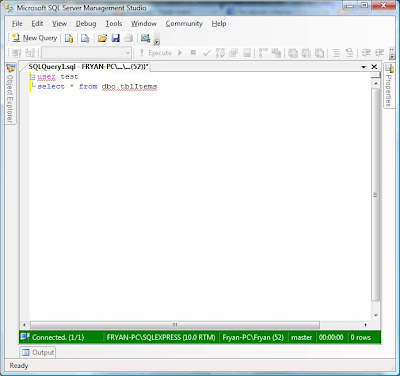Select the SQLQuery1.sql document tab
This screenshot has width=400, height=376.
(x=88, y=67)
